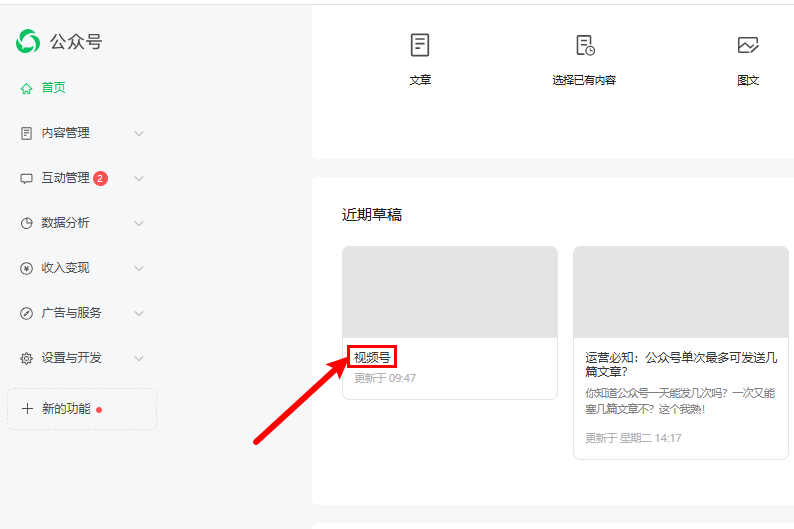Click the 广告与服务 compass icon
The image size is (794, 529).
pos(27,313)
